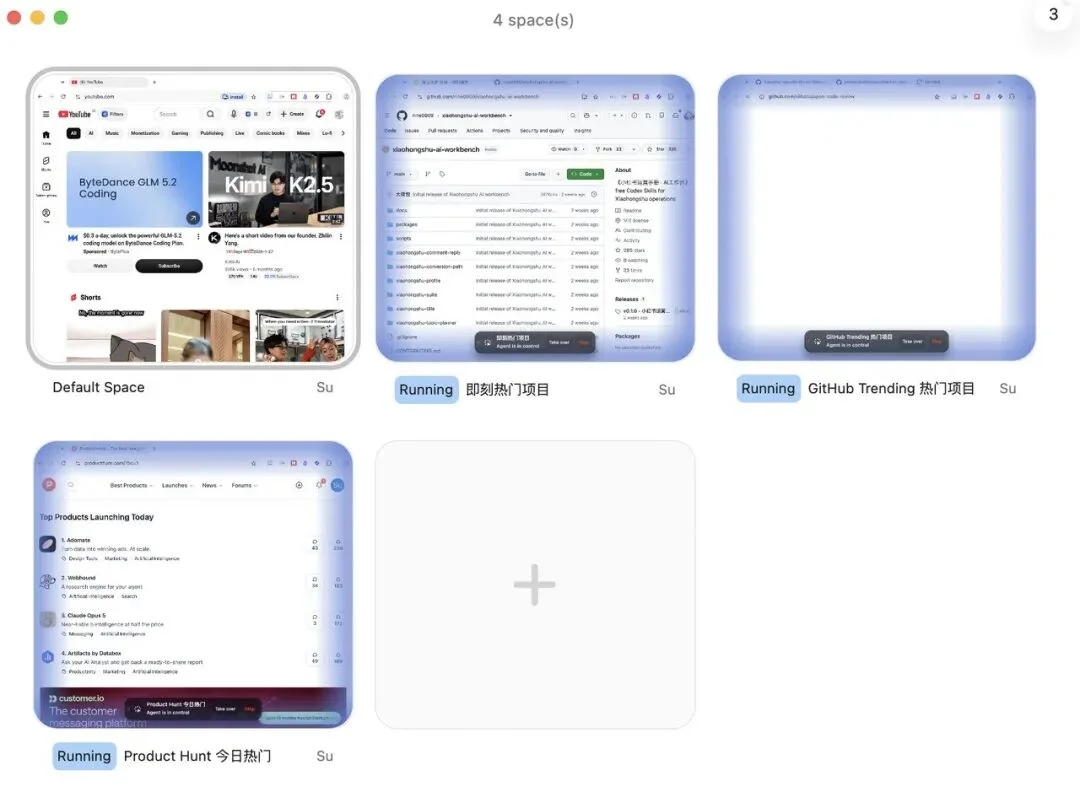Click the black Subscribe button
Screen dimensions: 1080x792
(x=169, y=266)
